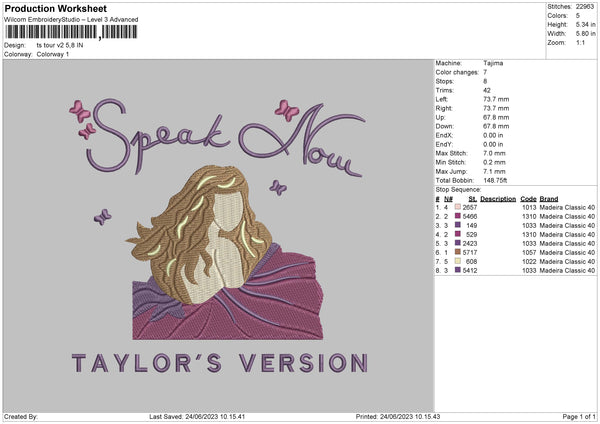
Task: Click code 1022 in stop 7
Action: tap(529, 261)
